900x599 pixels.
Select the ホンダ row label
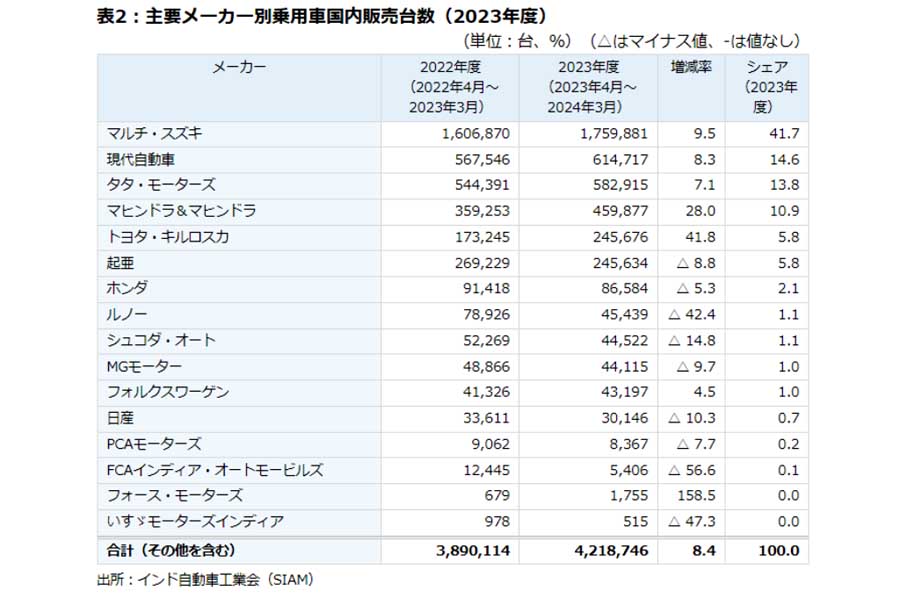tap(127, 288)
